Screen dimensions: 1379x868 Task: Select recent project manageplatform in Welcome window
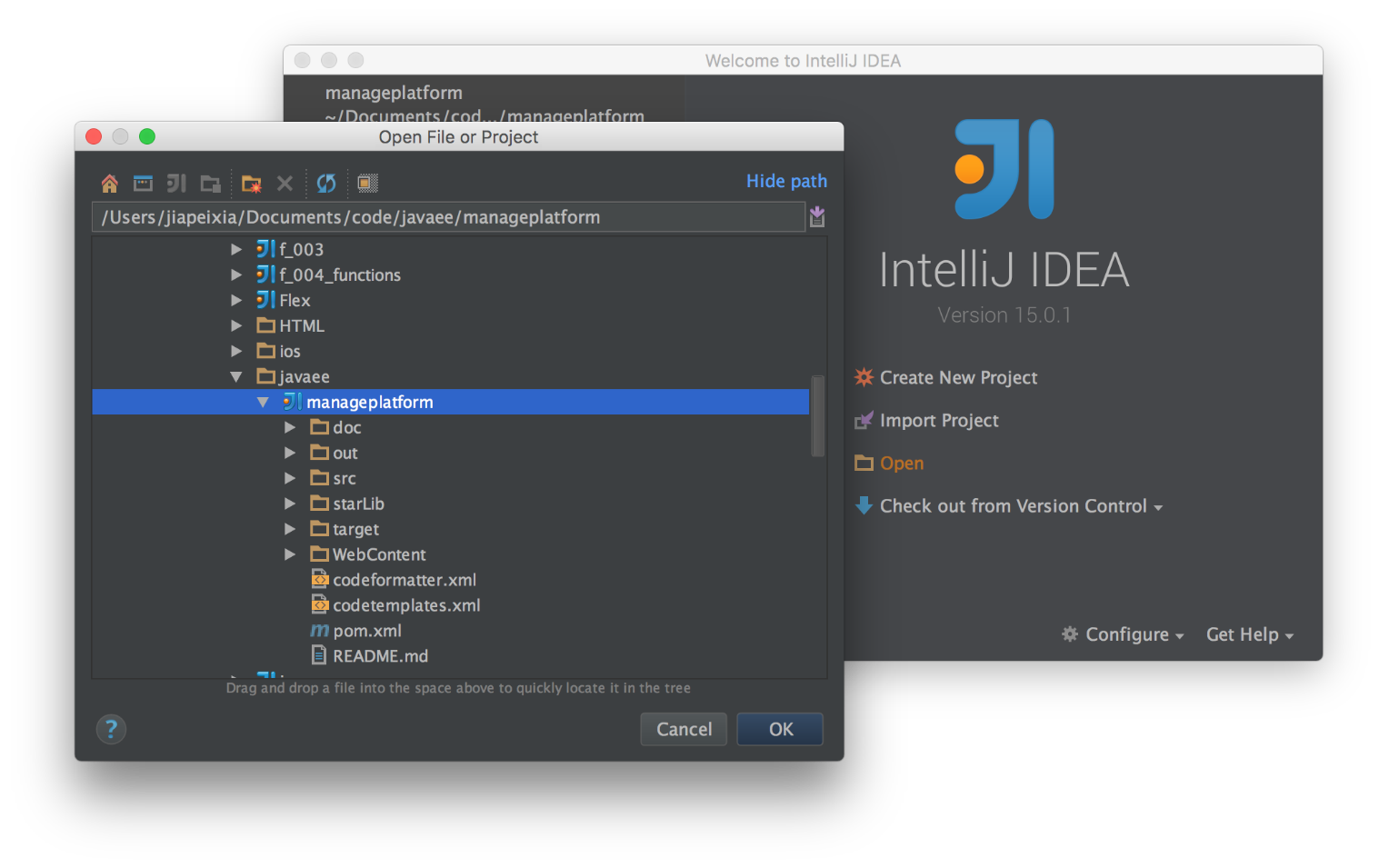coord(485,104)
